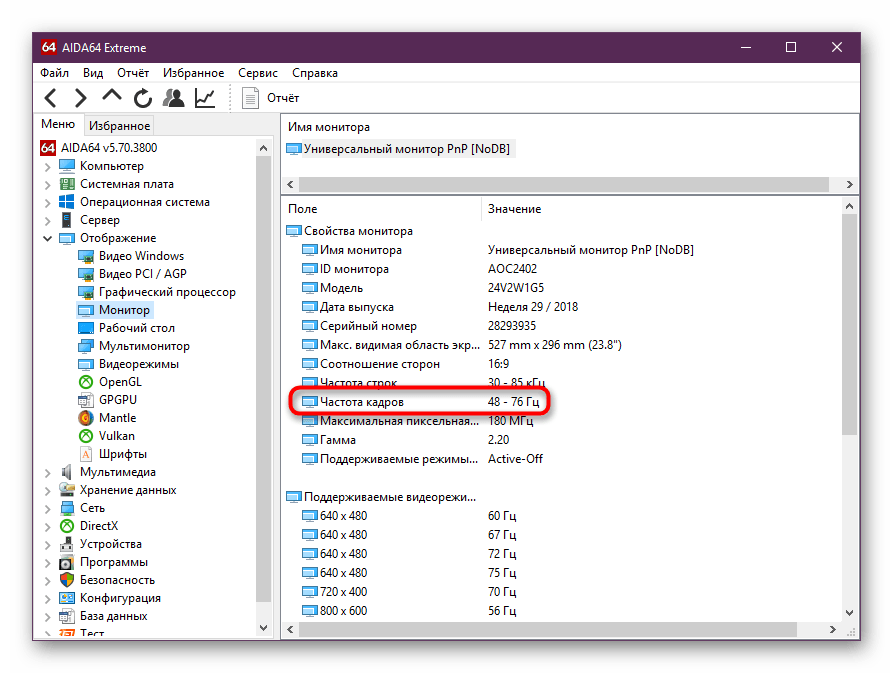Click the Системная плата board icon
This screenshot has width=893, height=673.
coord(67,184)
